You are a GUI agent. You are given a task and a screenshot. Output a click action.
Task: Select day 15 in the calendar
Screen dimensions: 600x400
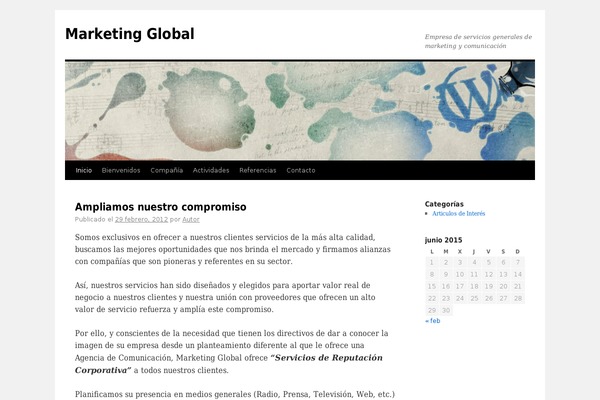(432, 286)
